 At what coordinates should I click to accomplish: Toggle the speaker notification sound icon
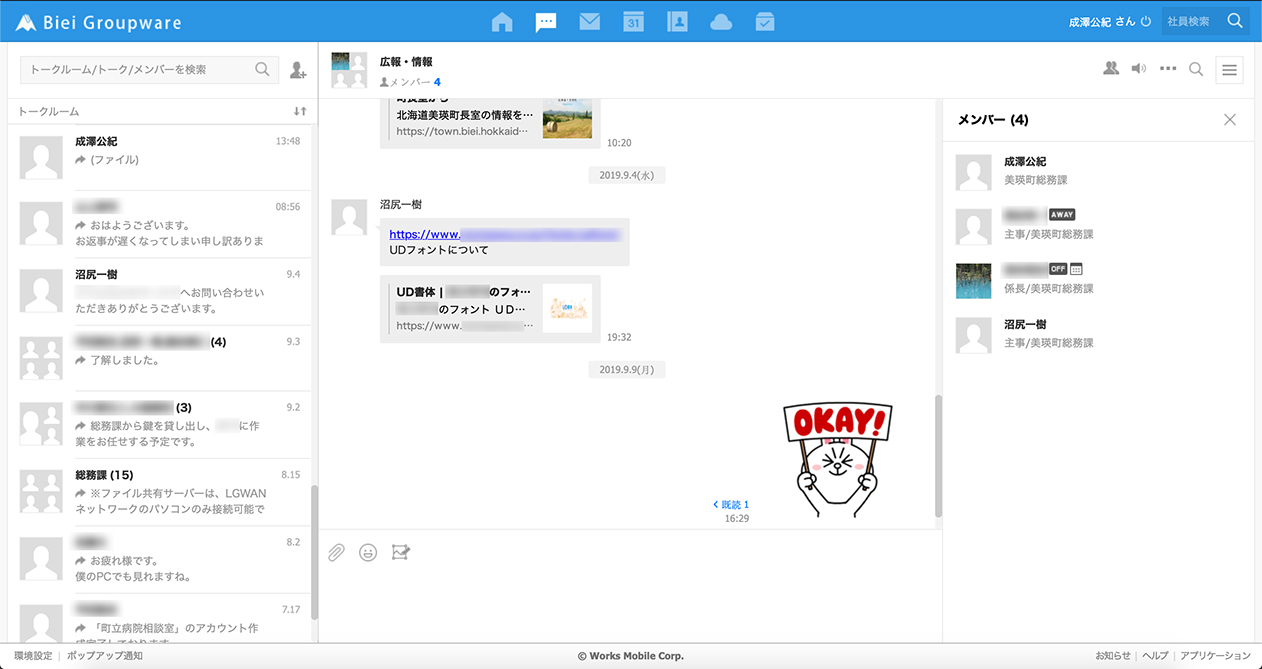1138,69
